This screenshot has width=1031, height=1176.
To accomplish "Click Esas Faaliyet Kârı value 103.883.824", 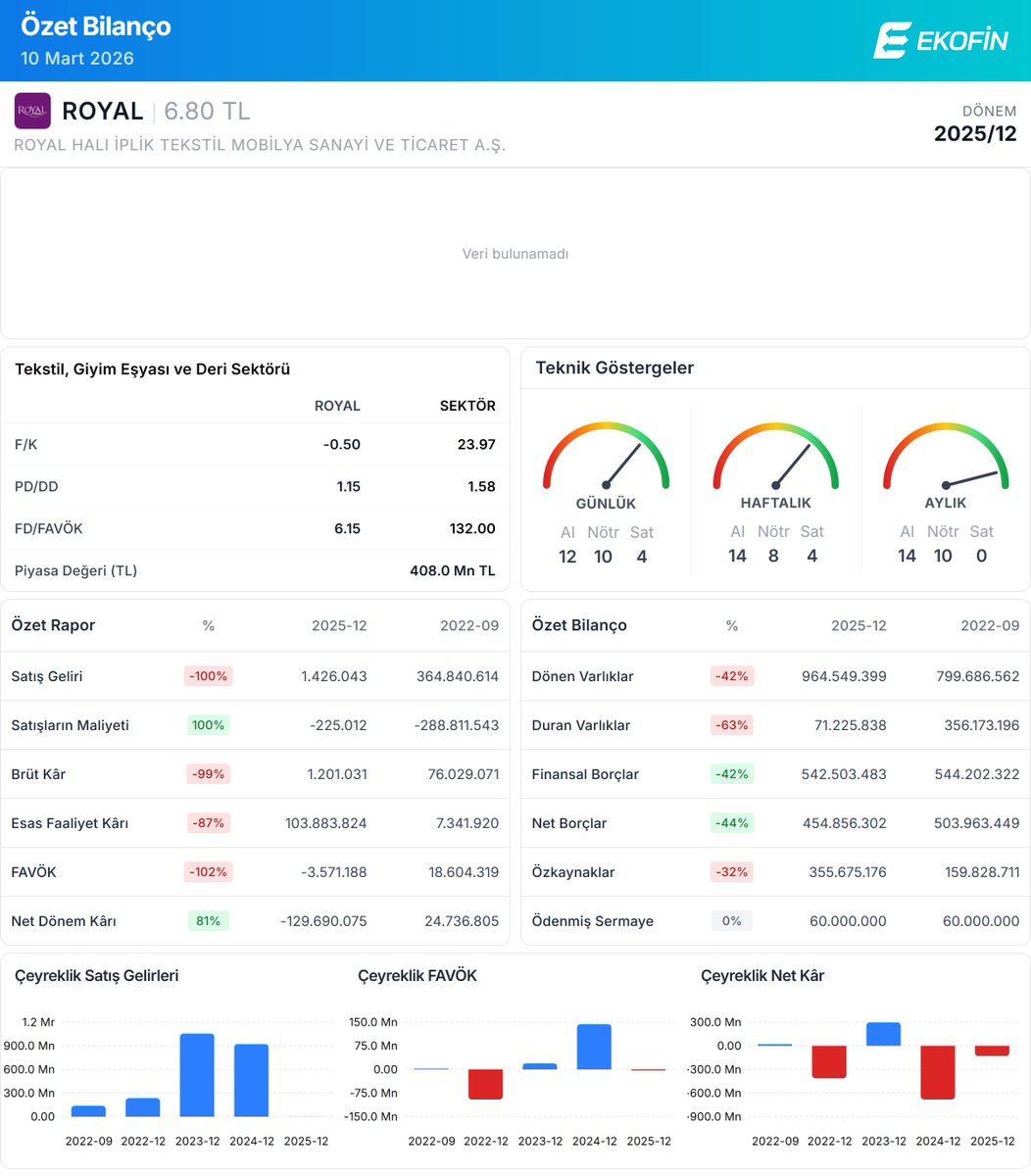I will point(326,823).
